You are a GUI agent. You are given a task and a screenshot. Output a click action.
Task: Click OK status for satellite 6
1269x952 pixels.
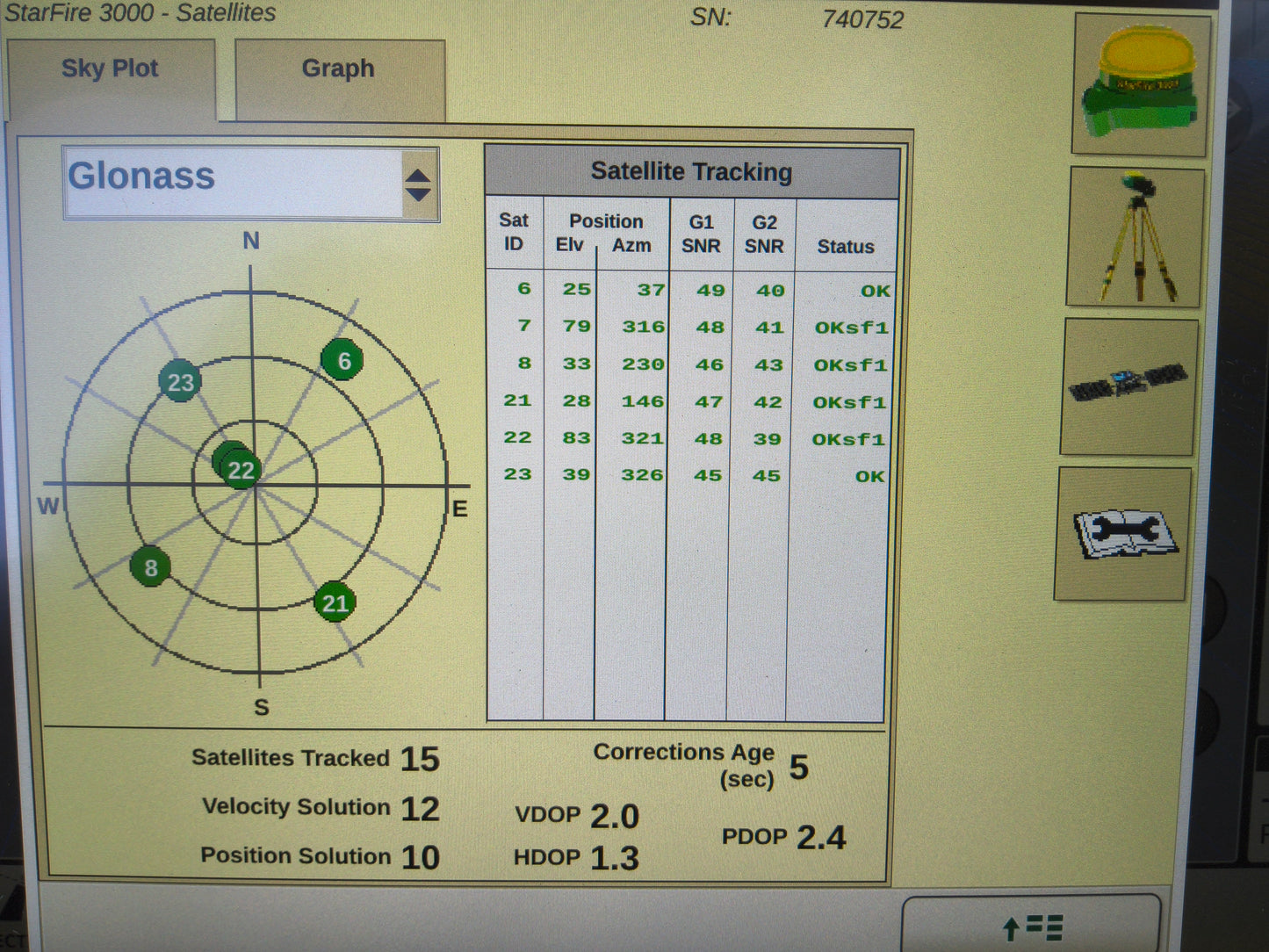[x=876, y=291]
